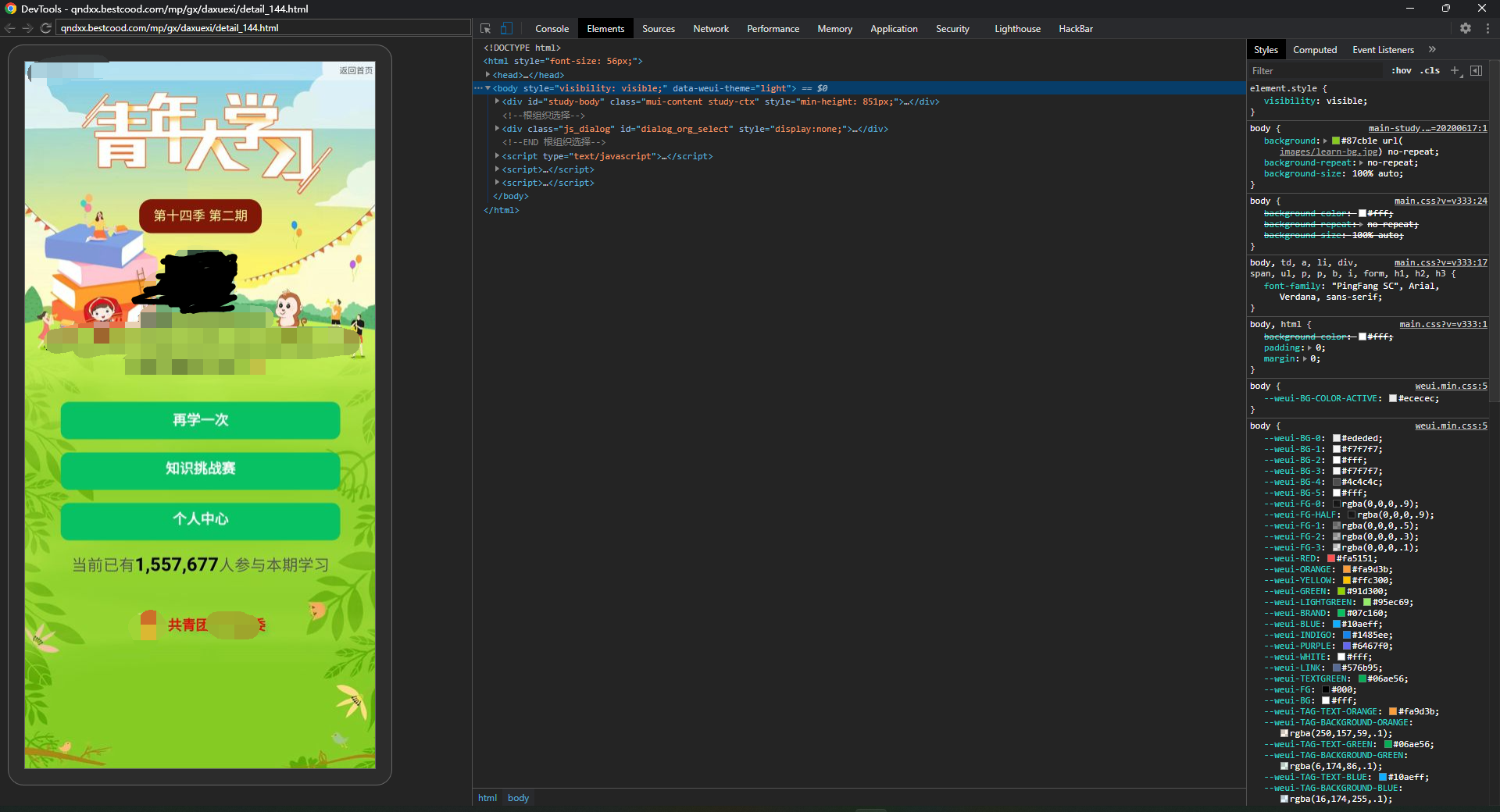Viewport: 1500px width, 812px height.
Task: Open the main.css?v=v333:17 source link
Action: 1441,262
